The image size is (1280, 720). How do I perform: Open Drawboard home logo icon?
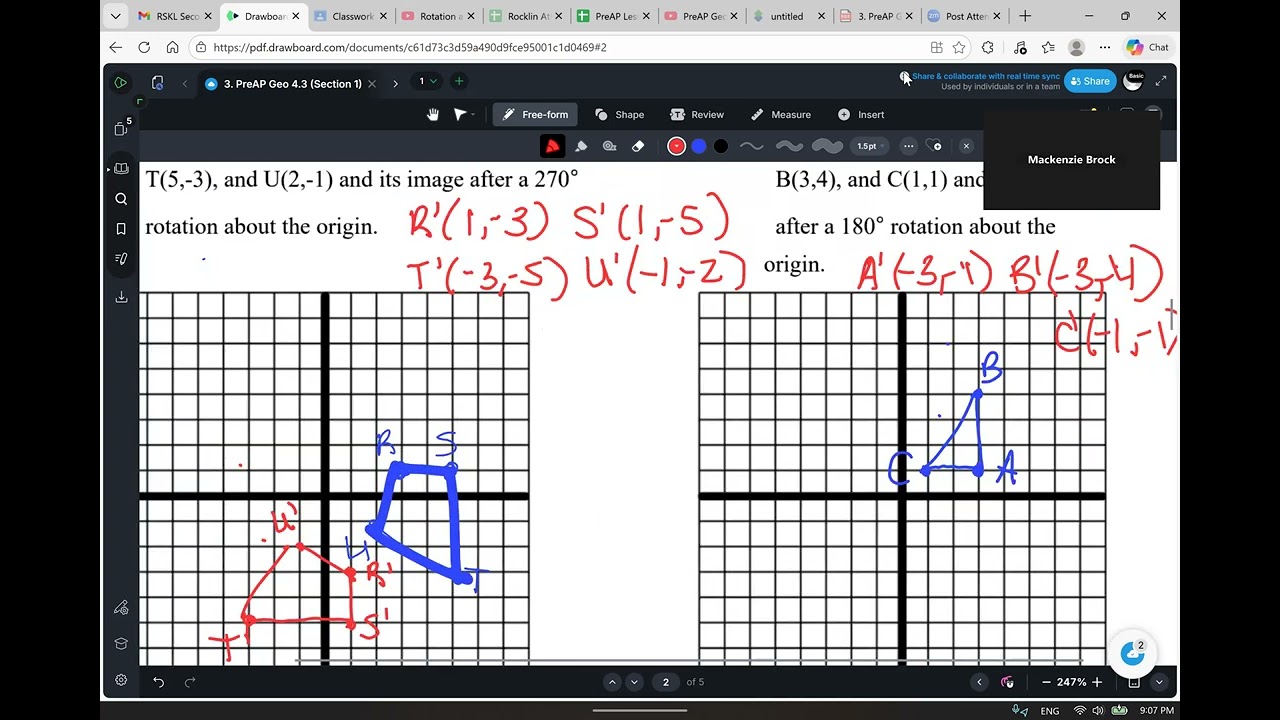pos(120,83)
